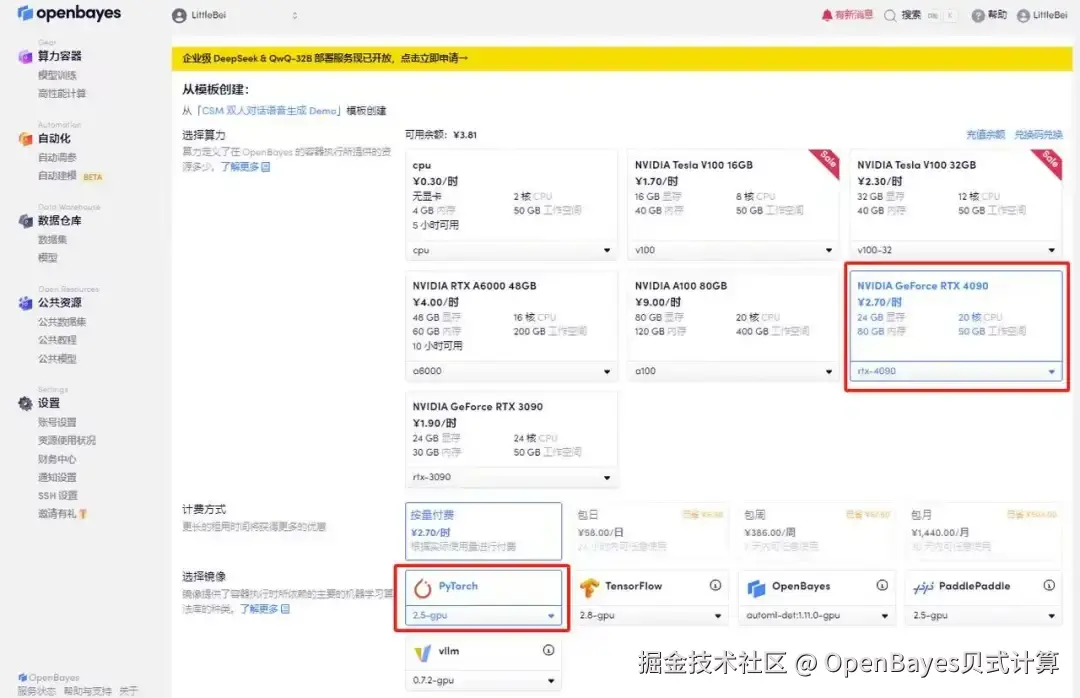Expand the rtx-3090 spec dropdown
This screenshot has width=1080, height=698.
pyautogui.click(x=511, y=478)
